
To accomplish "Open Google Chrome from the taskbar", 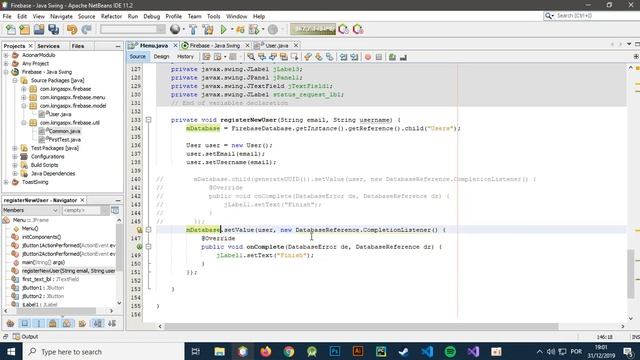I will click(289, 351).
